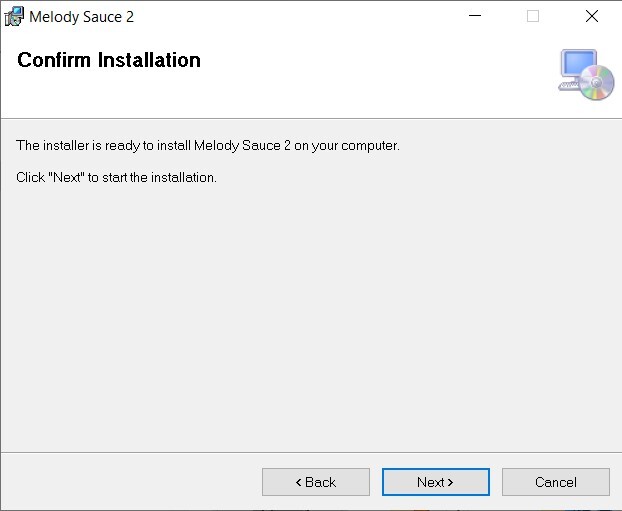Click the installer icon in title bar
Screen dimensions: 622x511
pos(14,17)
